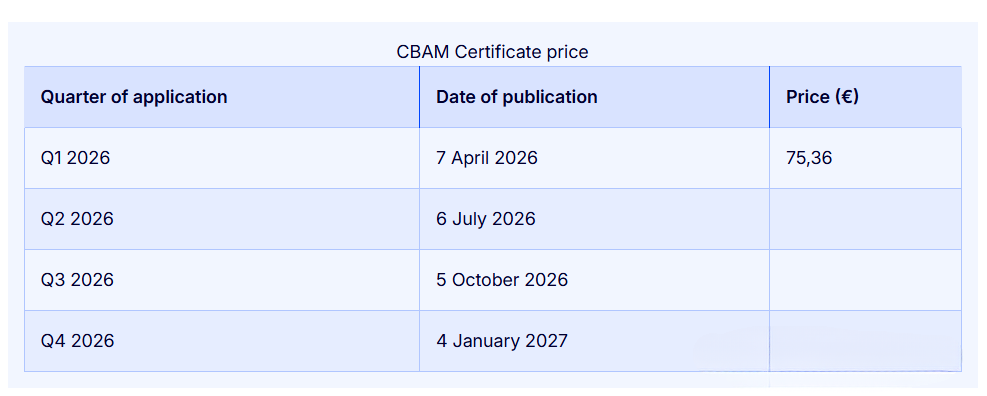The width and height of the screenshot is (987, 396).
Task: Click the 'CBAM Certificate price' table title
Action: [x=492, y=52]
